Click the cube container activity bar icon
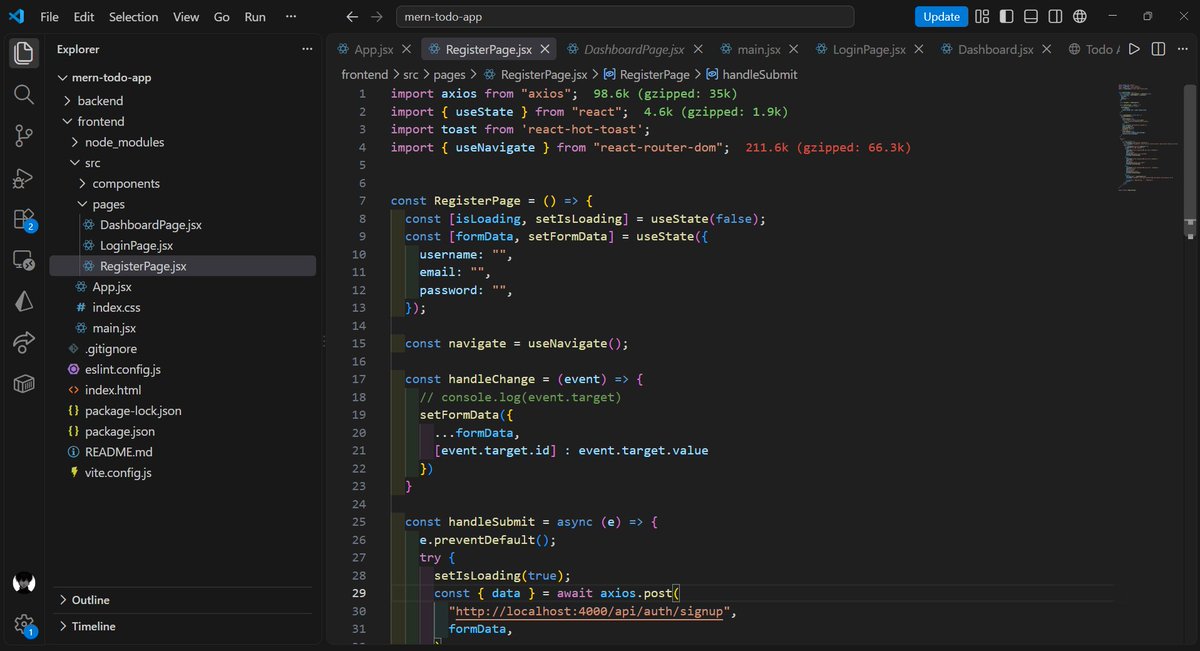Image resolution: width=1200 pixels, height=651 pixels. (24, 384)
